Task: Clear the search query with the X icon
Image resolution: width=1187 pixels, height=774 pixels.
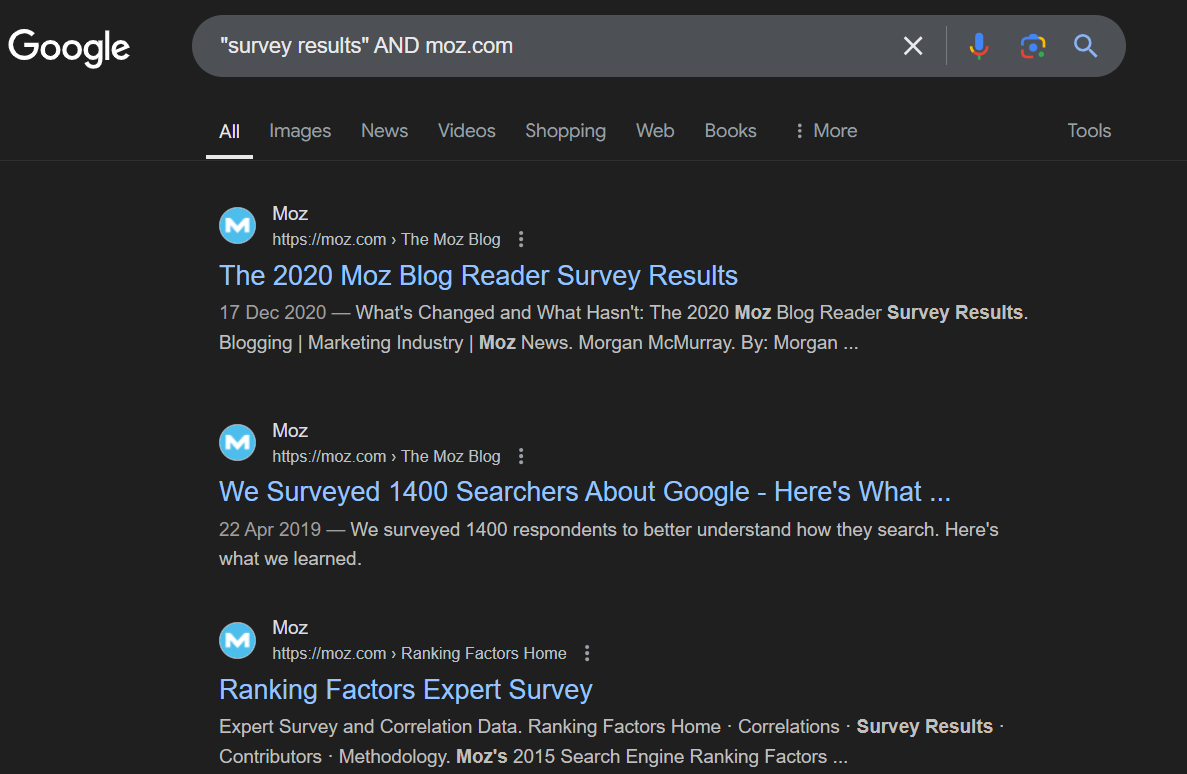Action: [x=913, y=46]
